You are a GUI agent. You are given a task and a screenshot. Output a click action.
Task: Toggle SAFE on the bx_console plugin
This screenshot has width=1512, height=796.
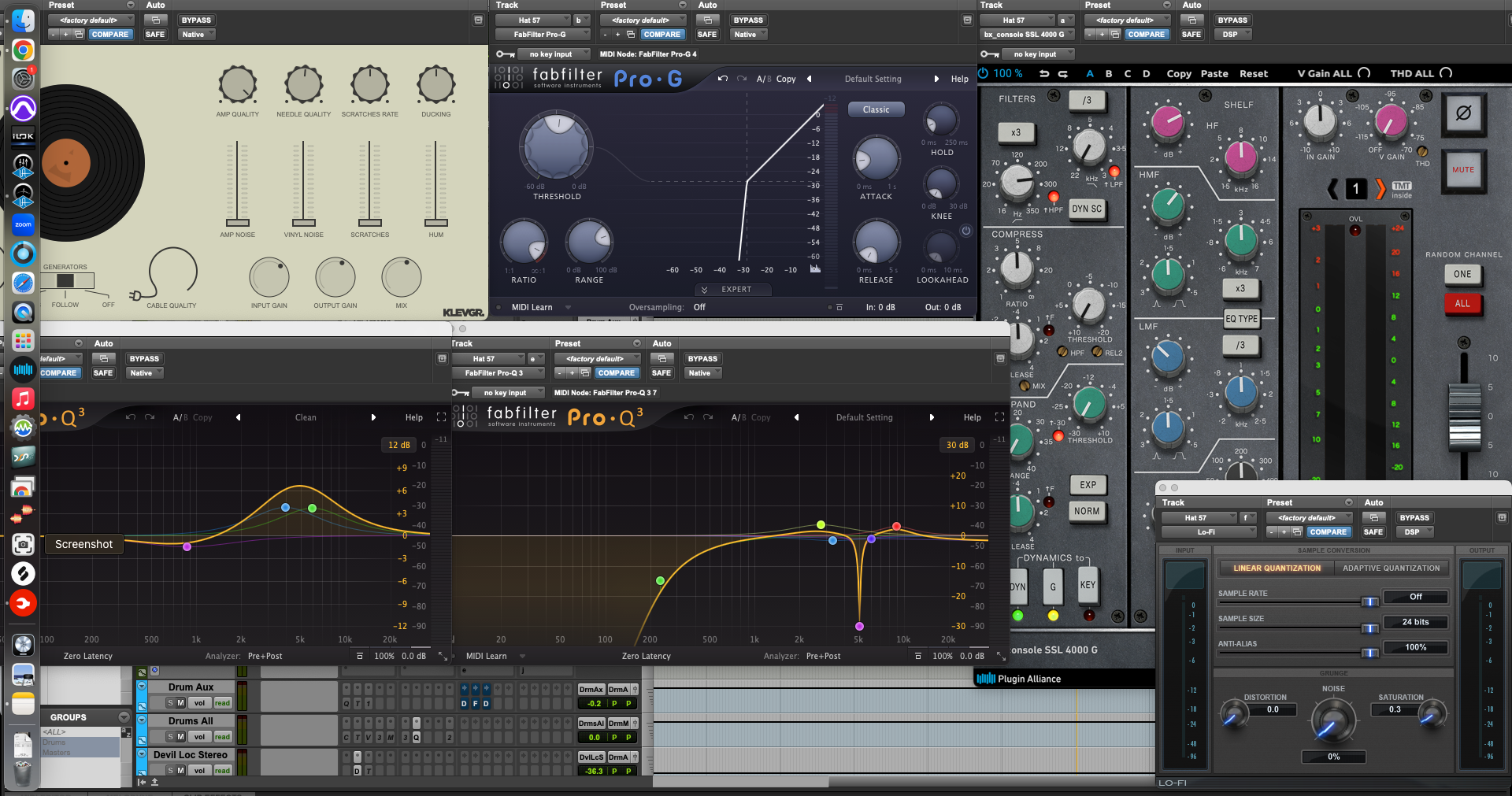(1191, 35)
